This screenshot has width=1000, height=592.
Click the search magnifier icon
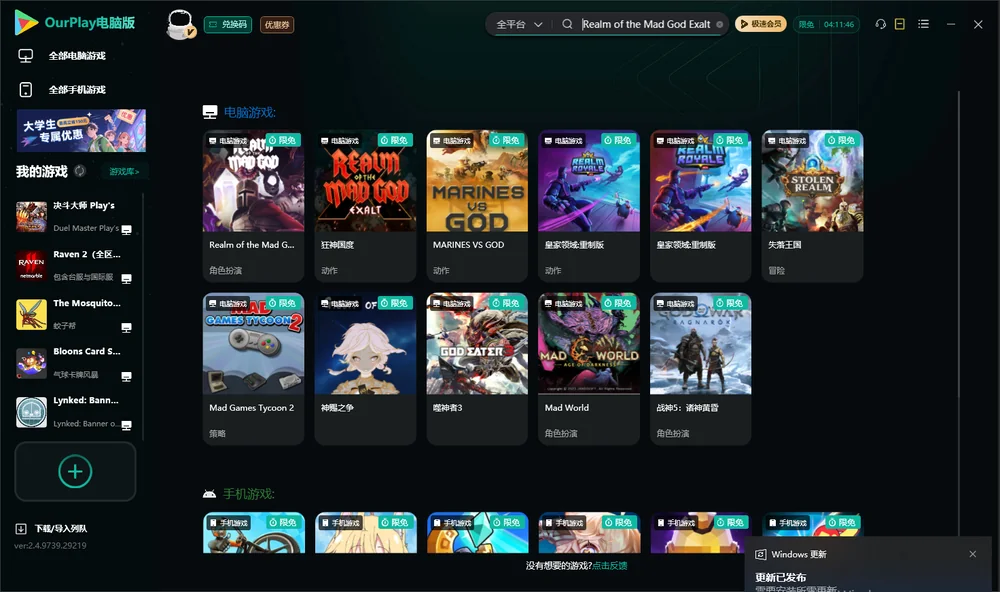[567, 24]
